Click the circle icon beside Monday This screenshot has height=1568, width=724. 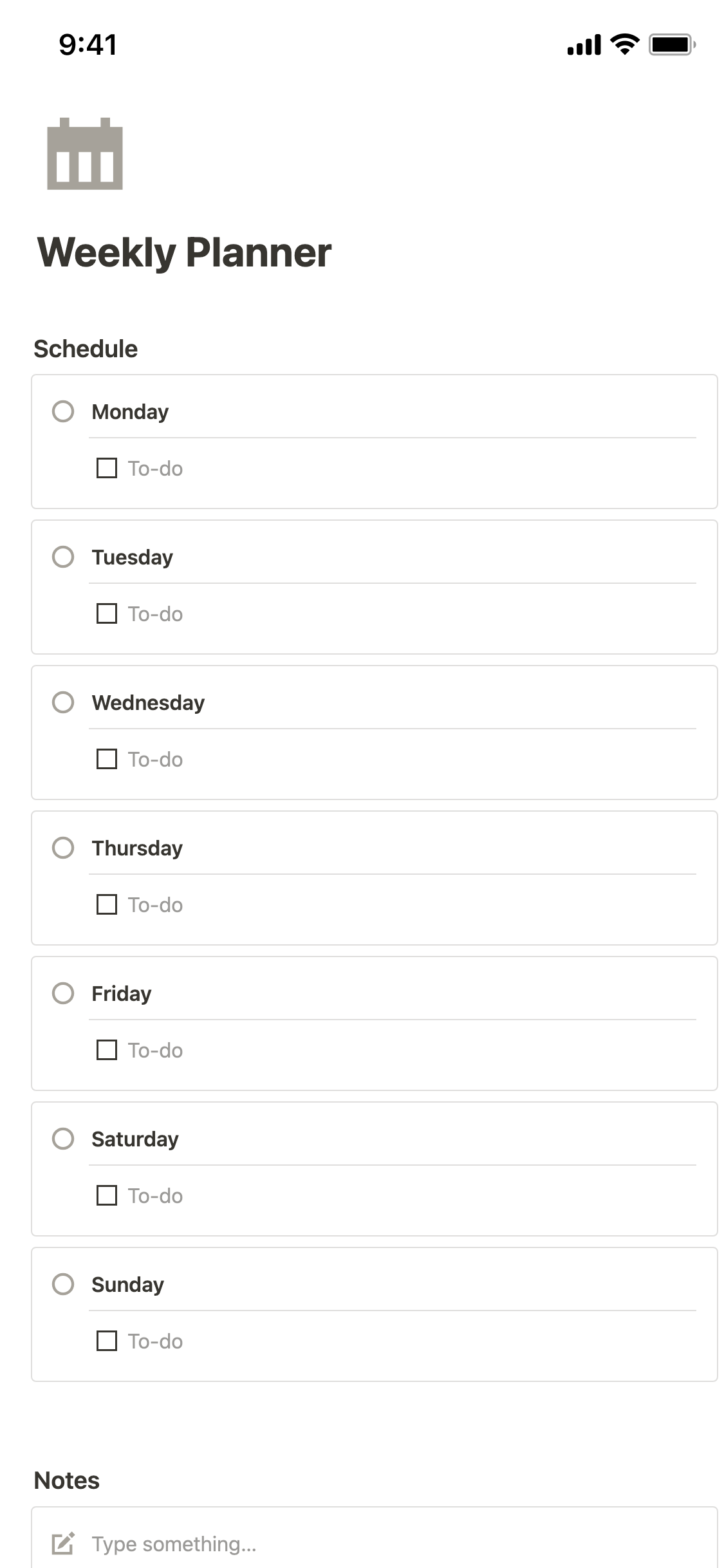click(x=63, y=411)
